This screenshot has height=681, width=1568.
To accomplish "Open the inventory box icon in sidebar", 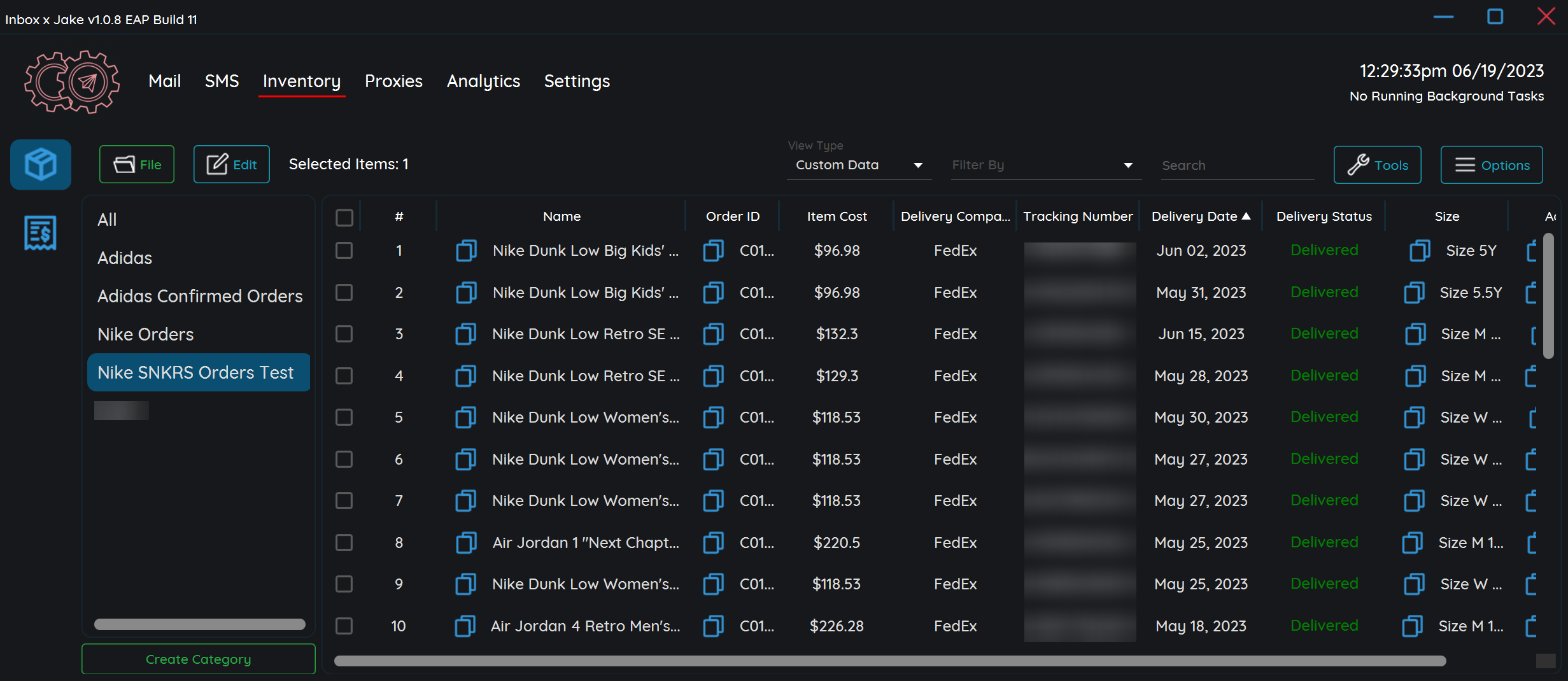I will (41, 165).
